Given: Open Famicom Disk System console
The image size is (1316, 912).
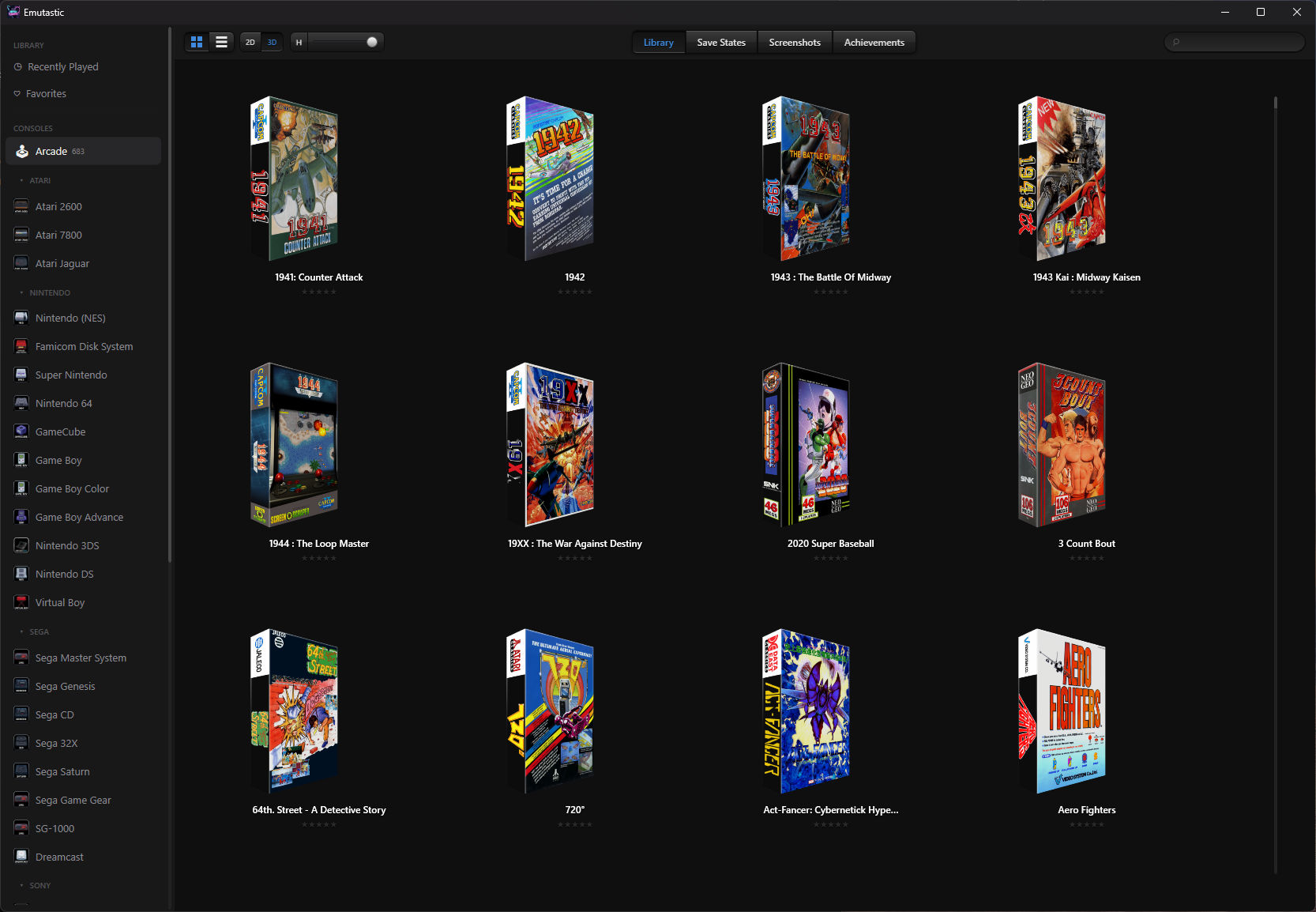Looking at the screenshot, I should [84, 346].
